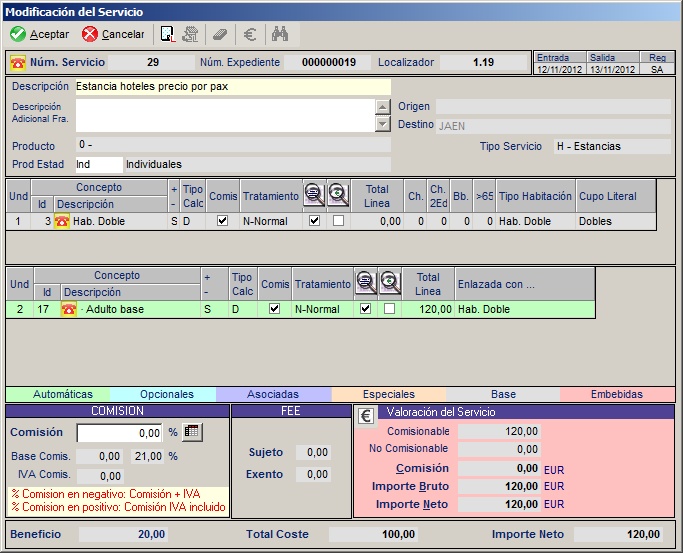
Task: Click the Salida date 13/11/2012
Action: 612,69
